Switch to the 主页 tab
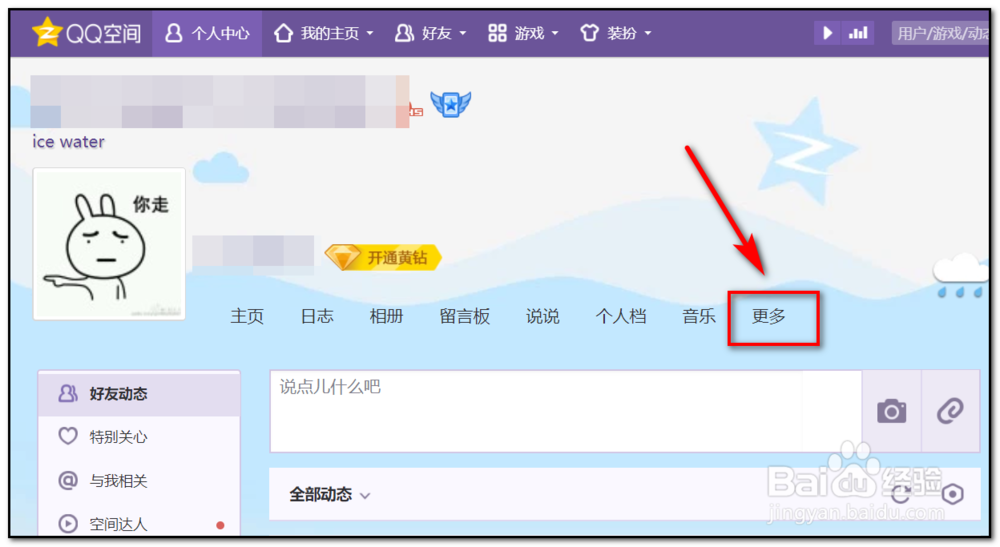The height and width of the screenshot is (547, 1000). 247,316
